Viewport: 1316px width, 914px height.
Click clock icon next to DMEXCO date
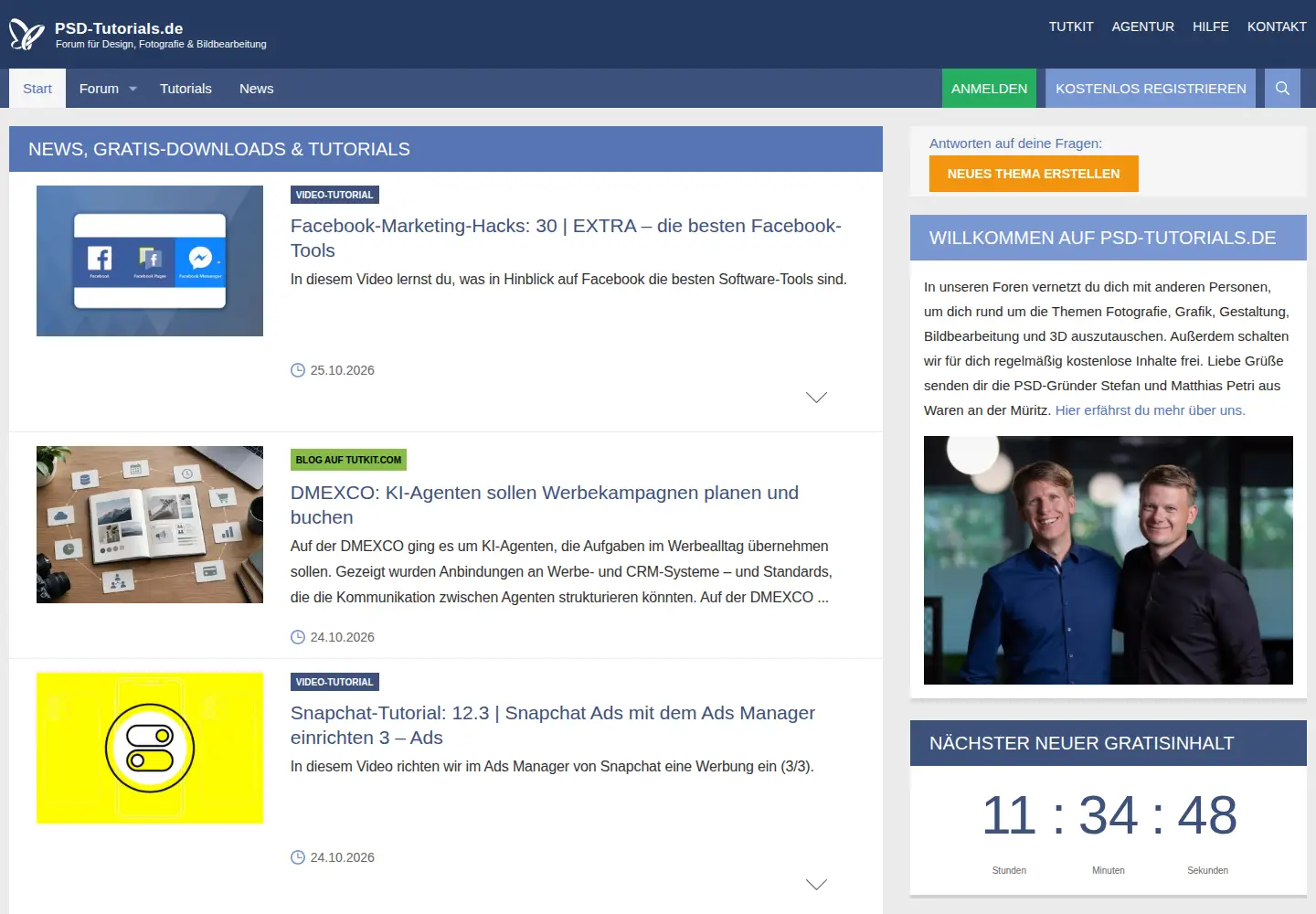click(x=298, y=637)
